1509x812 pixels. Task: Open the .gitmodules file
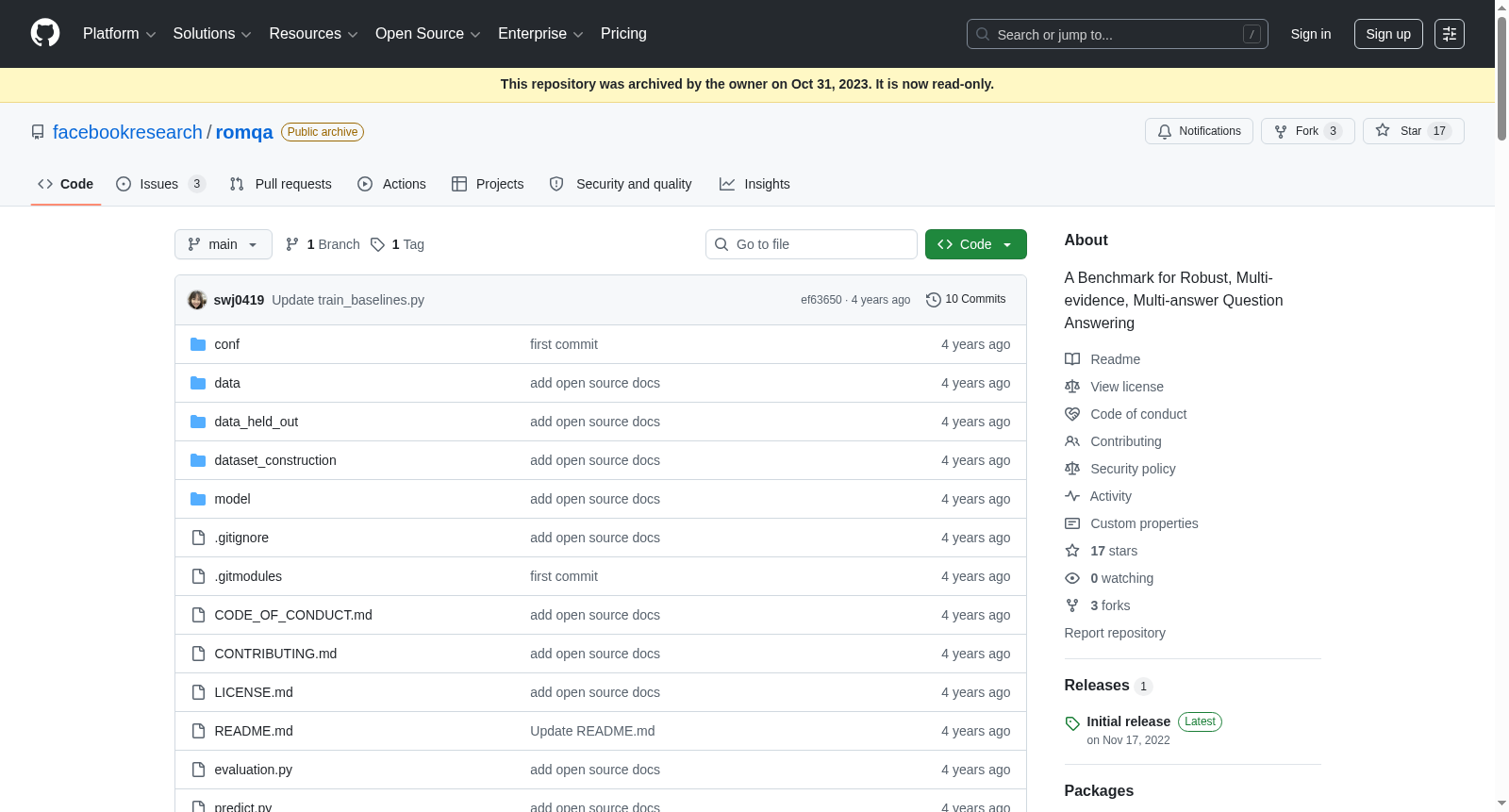[x=248, y=576]
